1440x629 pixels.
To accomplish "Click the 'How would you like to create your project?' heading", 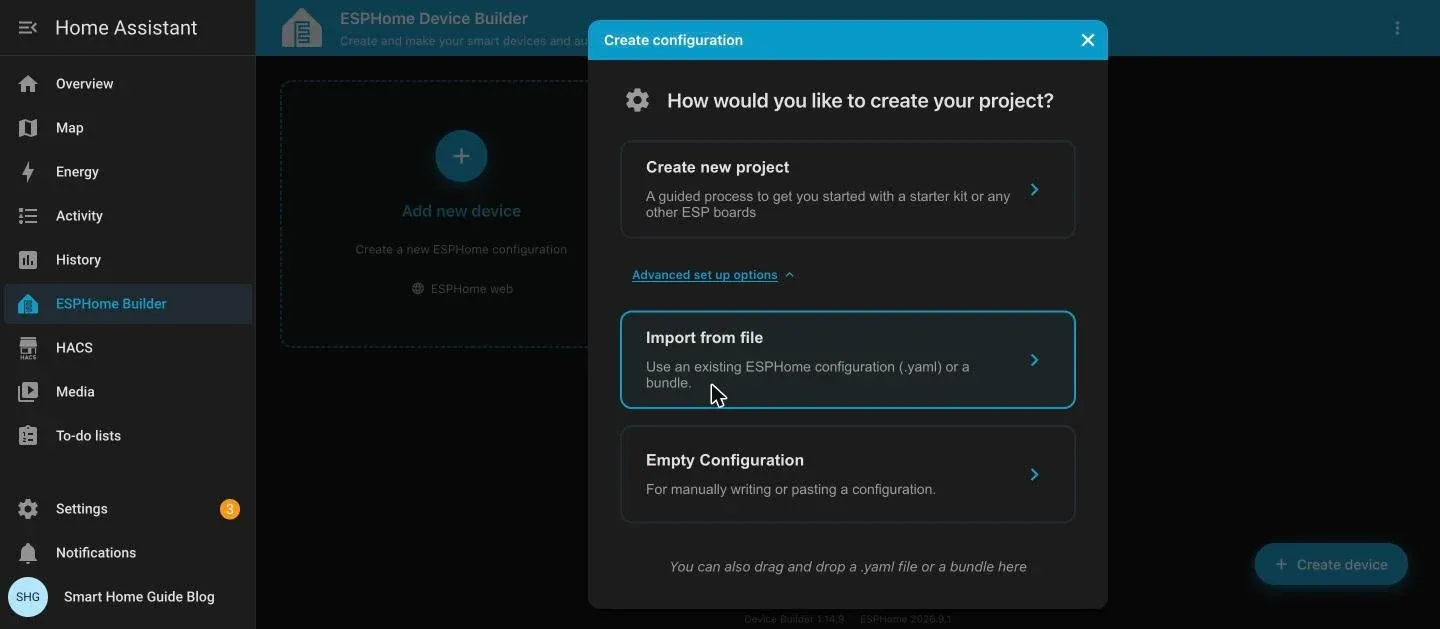I will [860, 101].
